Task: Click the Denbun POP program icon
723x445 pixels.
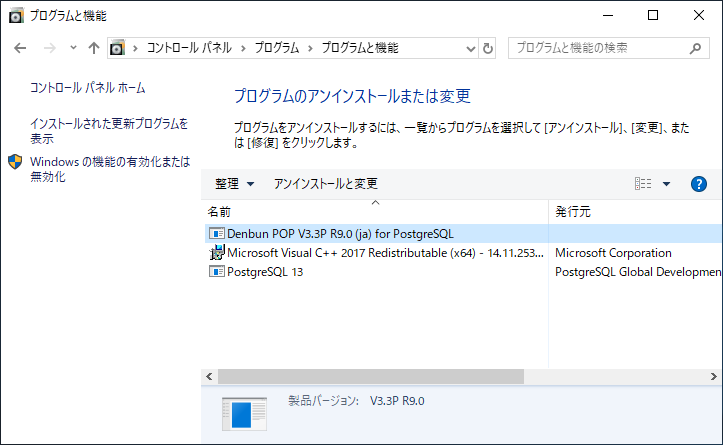Action: (217, 234)
